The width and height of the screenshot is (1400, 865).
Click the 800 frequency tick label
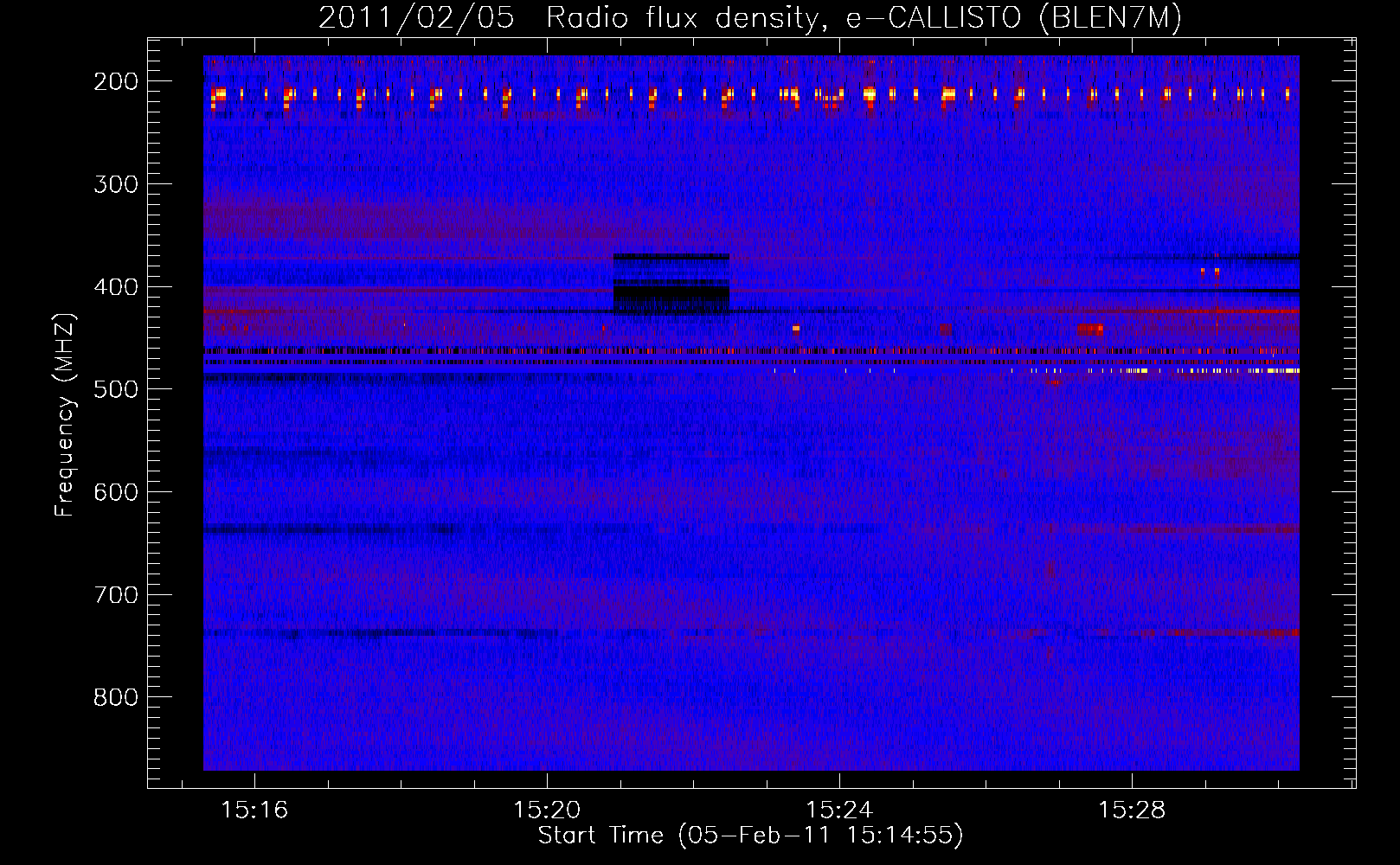pos(116,697)
